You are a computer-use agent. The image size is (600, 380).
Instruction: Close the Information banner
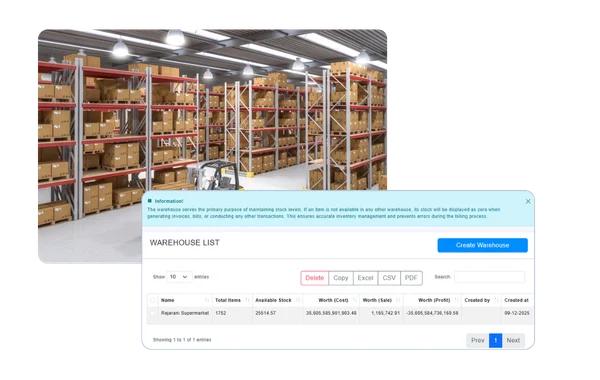[x=528, y=201]
